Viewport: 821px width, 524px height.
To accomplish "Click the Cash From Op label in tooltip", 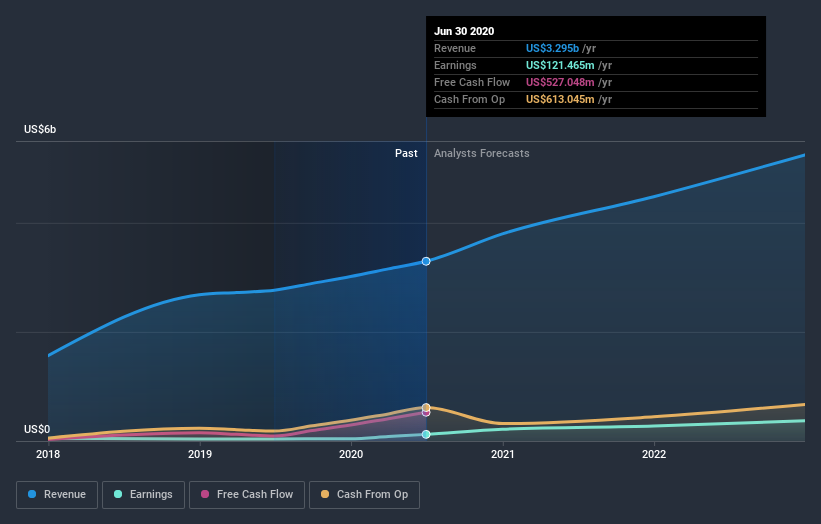I will pos(470,99).
